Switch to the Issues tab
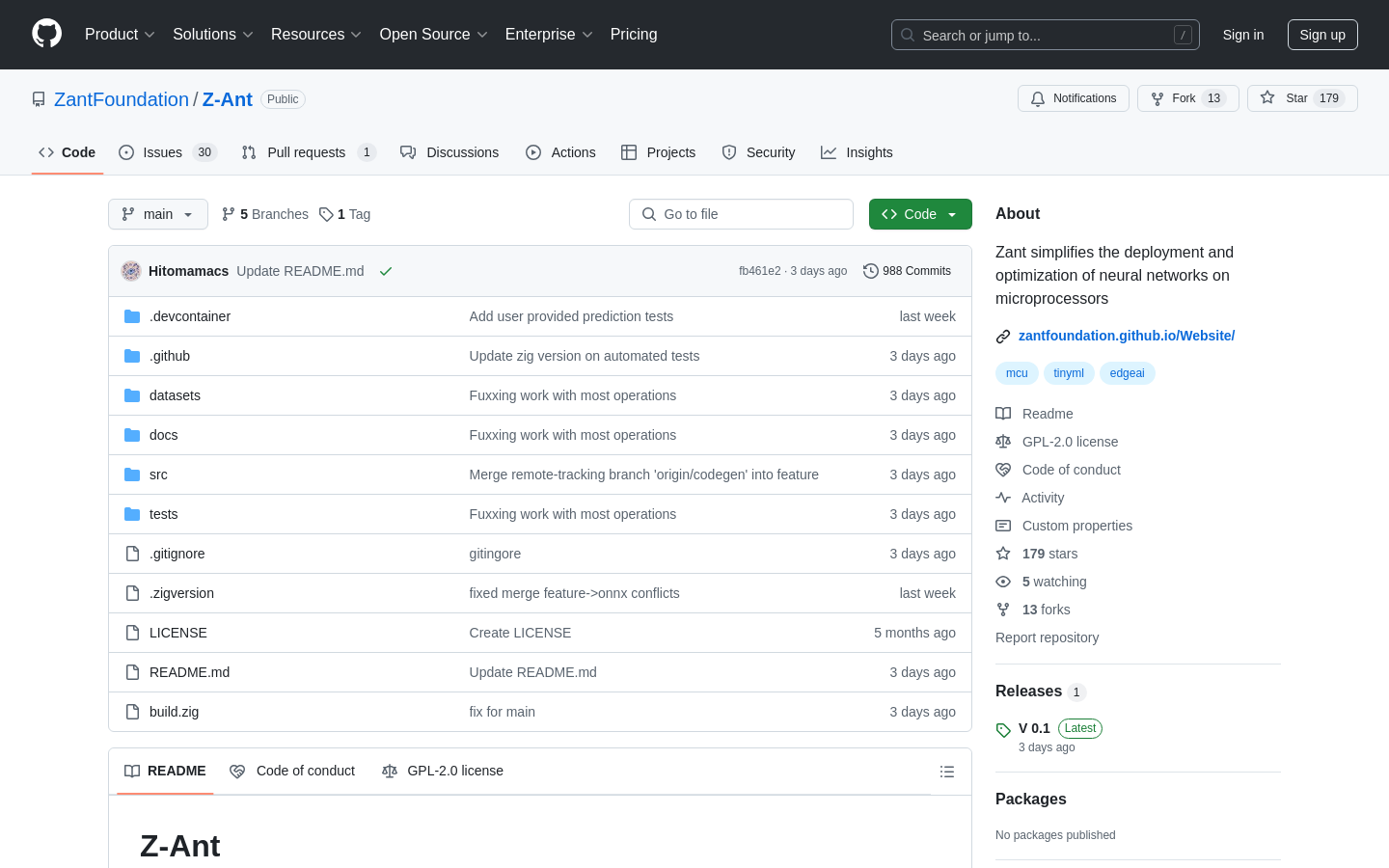 click(x=168, y=152)
